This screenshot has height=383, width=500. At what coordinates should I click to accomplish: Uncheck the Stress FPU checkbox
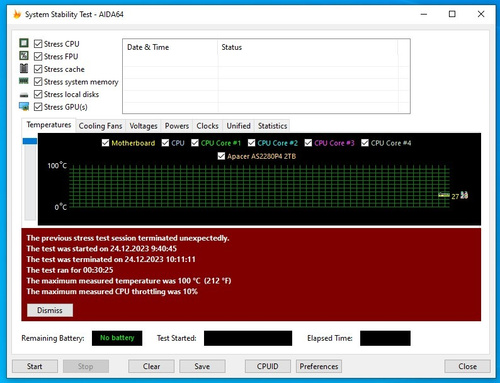[x=38, y=56]
